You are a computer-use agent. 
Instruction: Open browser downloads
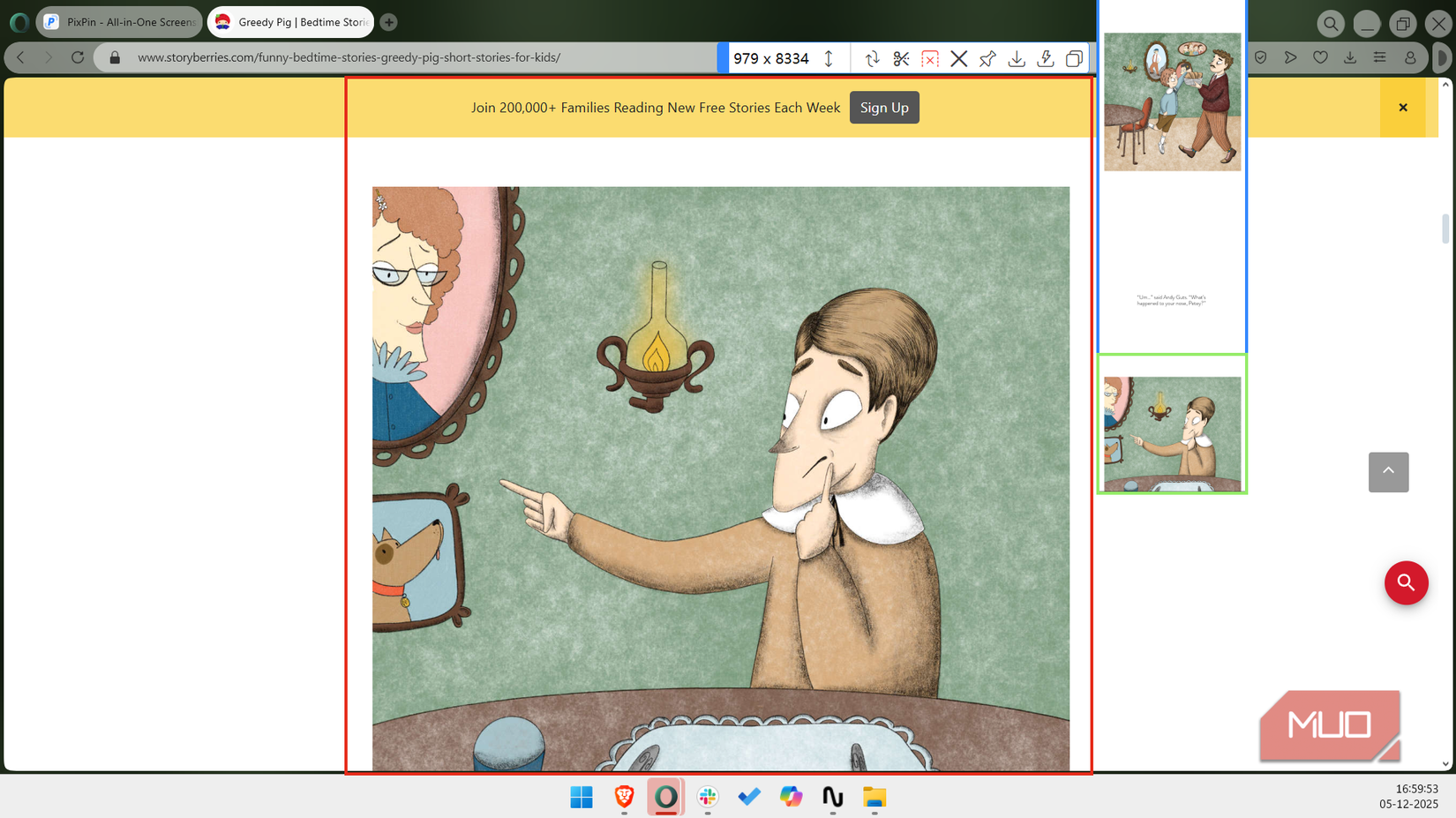(x=1350, y=57)
